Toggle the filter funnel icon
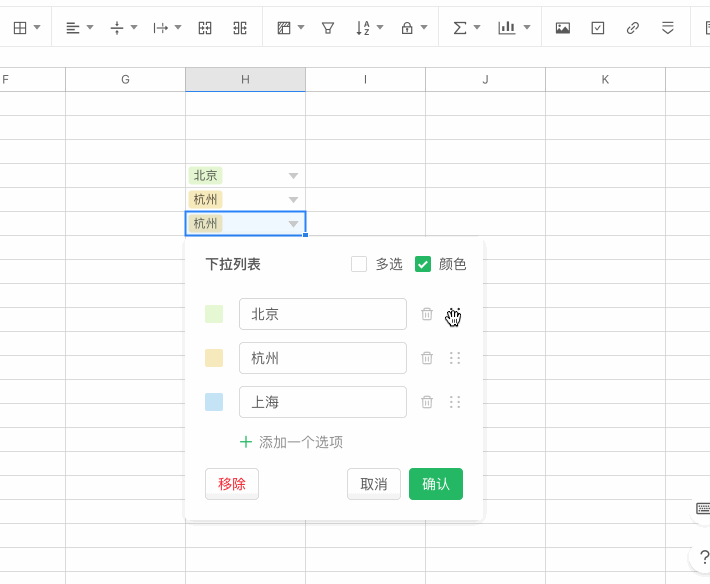 pyautogui.click(x=328, y=28)
